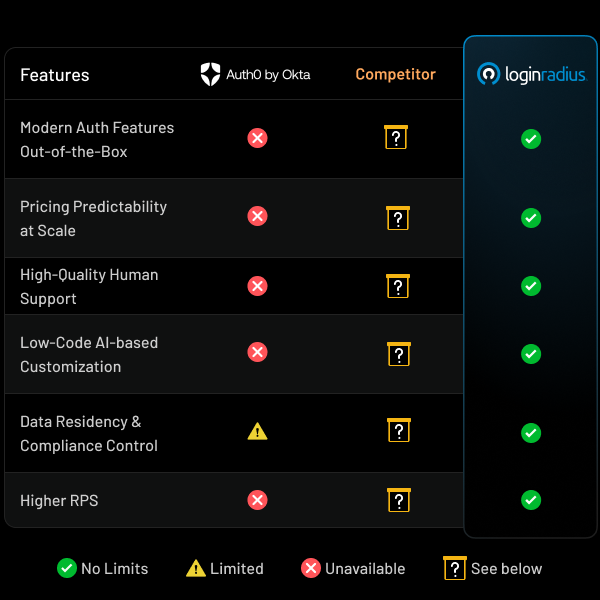Click the LoginRadius logo in header
The width and height of the screenshot is (600, 600).
click(x=530, y=74)
